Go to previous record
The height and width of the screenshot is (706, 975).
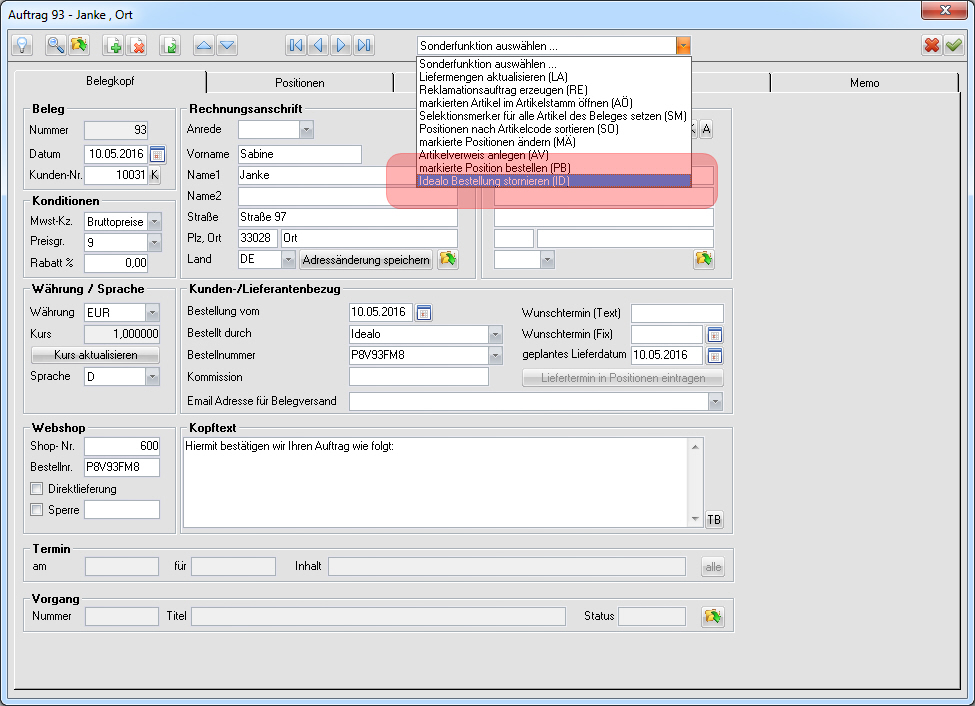[318, 45]
